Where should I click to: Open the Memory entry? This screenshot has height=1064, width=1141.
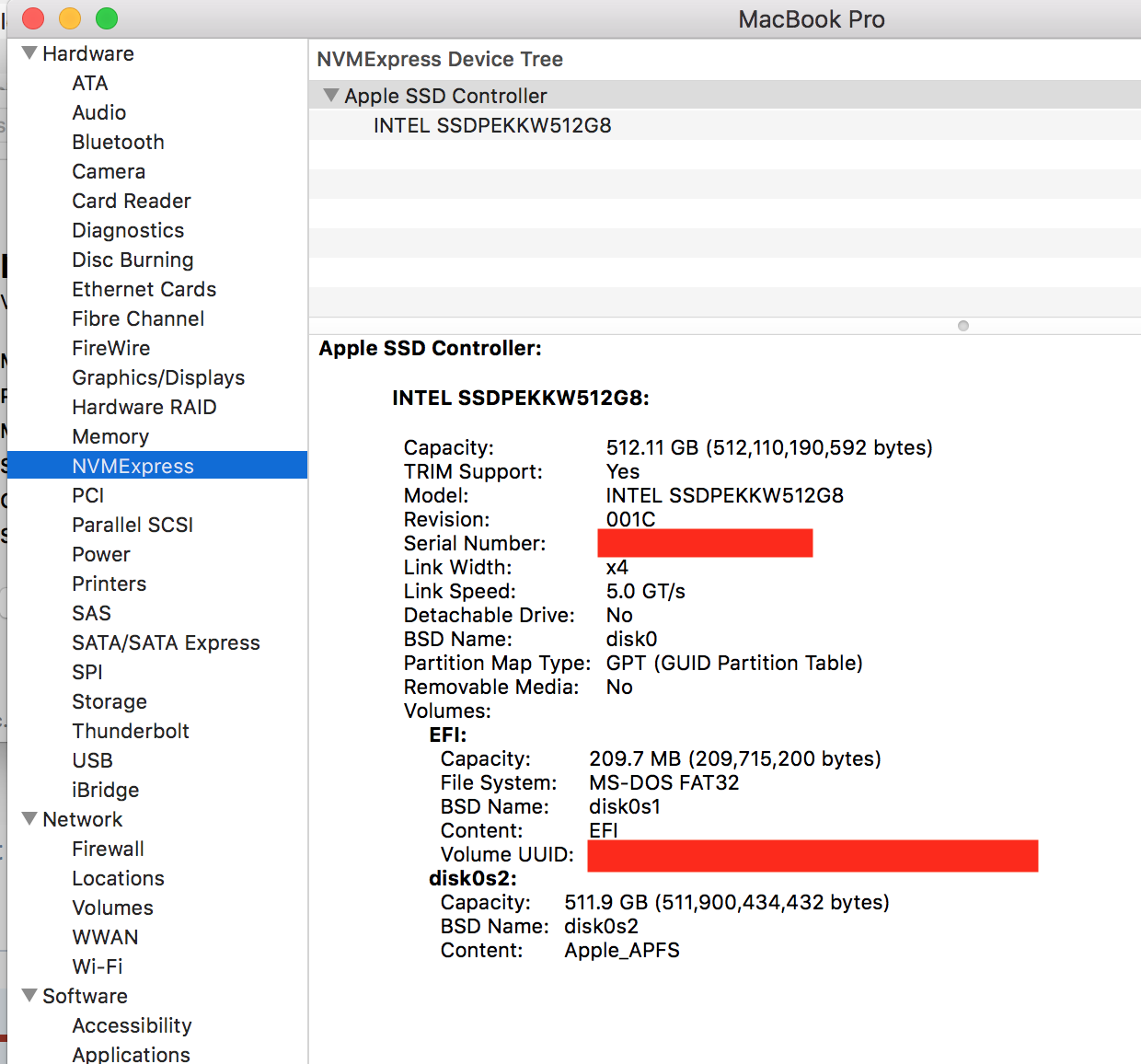coord(110,436)
